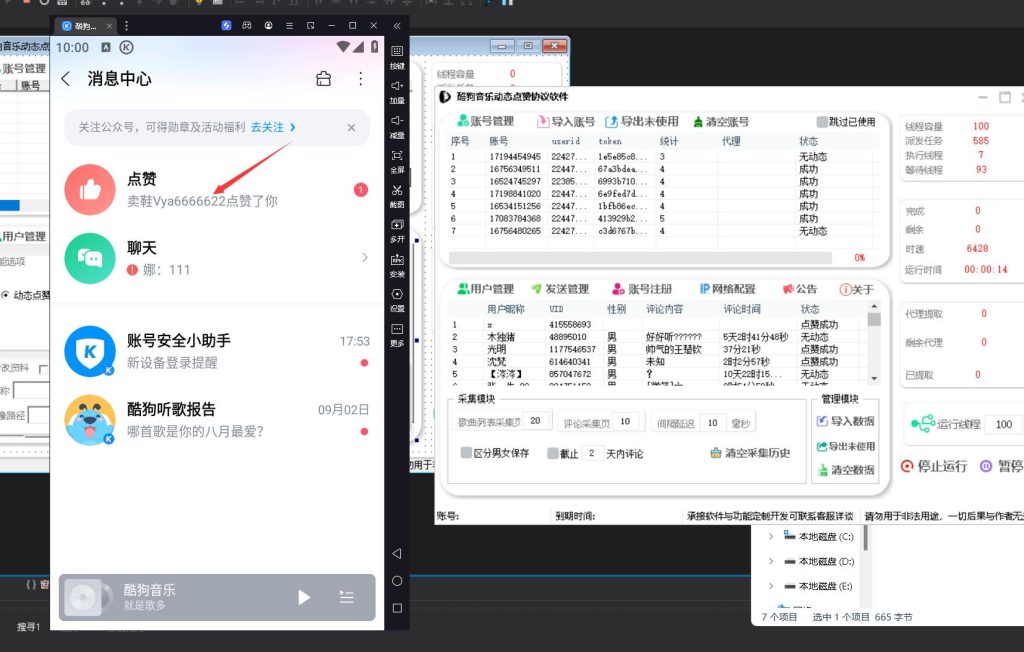Switch to the 发送管理 tab
This screenshot has height=652, width=1024.
coord(559,289)
